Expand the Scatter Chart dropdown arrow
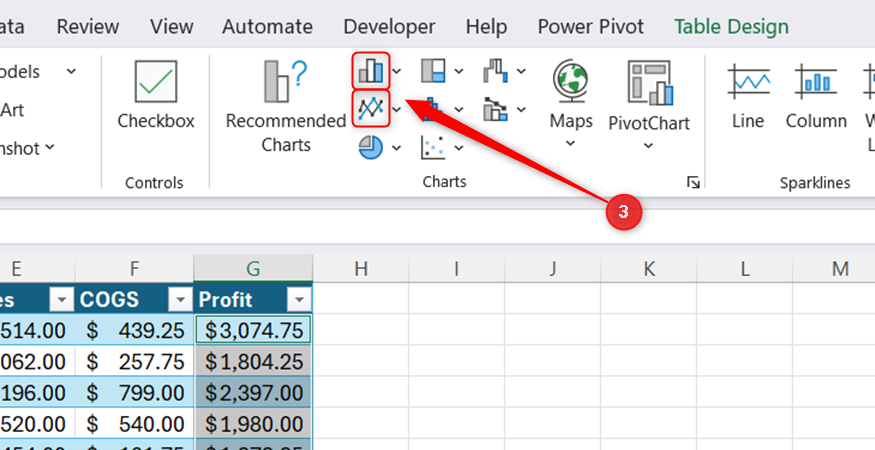The image size is (875, 450). (x=459, y=148)
